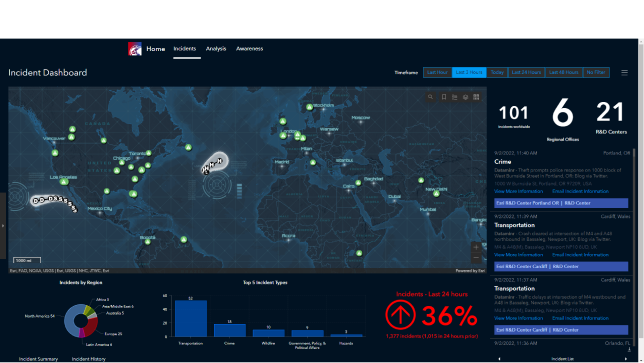Open Esri R&D Center Portland OR button

point(561,203)
